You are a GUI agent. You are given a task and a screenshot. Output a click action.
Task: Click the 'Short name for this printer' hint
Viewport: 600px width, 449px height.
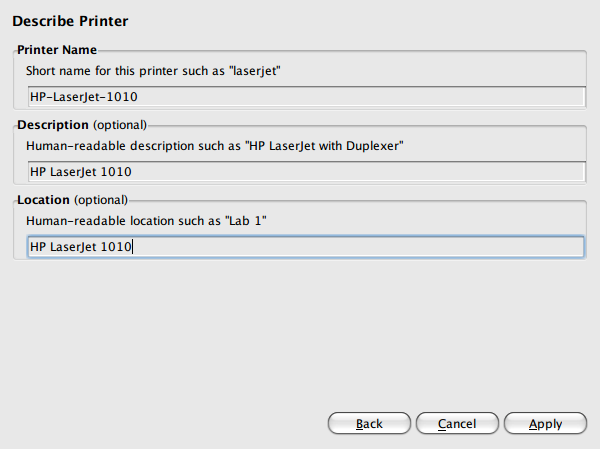tap(153, 71)
